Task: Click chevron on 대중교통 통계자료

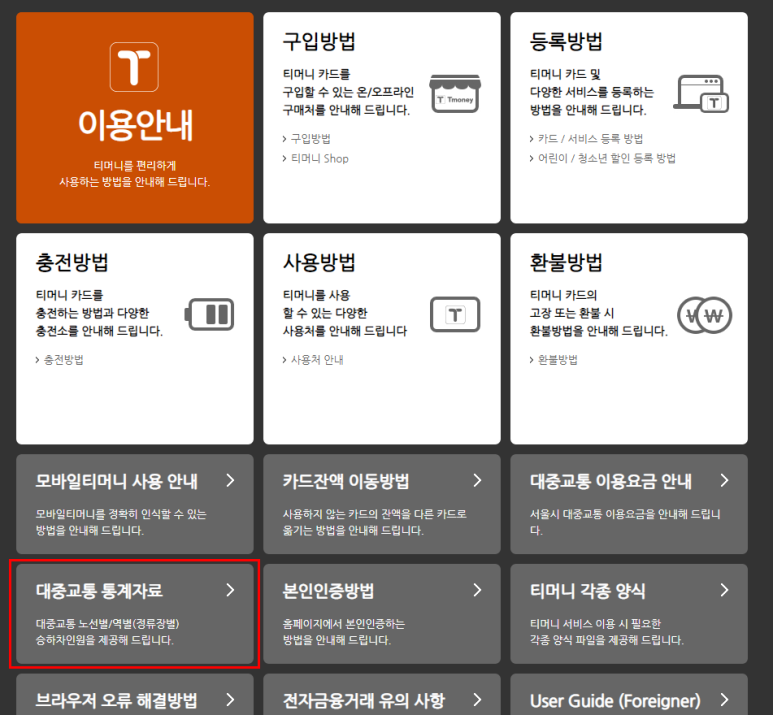Action: coord(230,590)
